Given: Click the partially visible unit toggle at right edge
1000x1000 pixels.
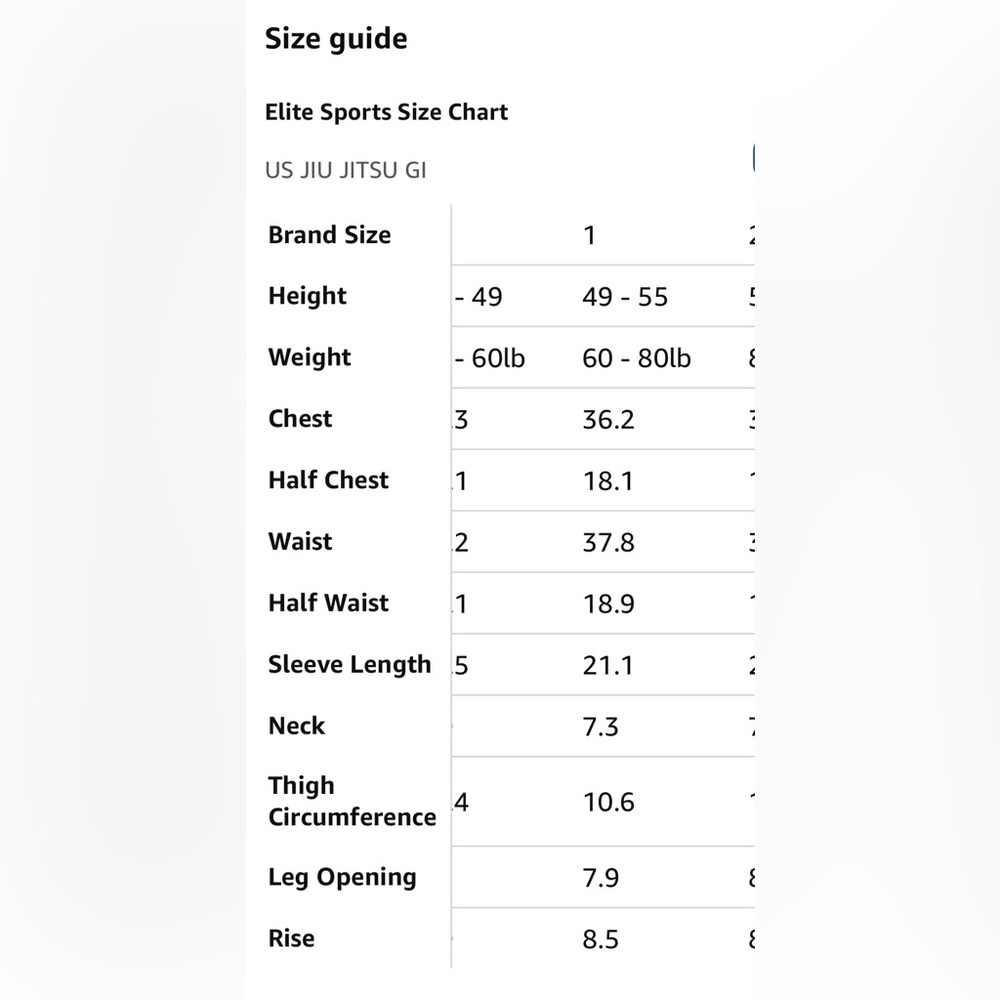Looking at the screenshot, I should tap(753, 158).
